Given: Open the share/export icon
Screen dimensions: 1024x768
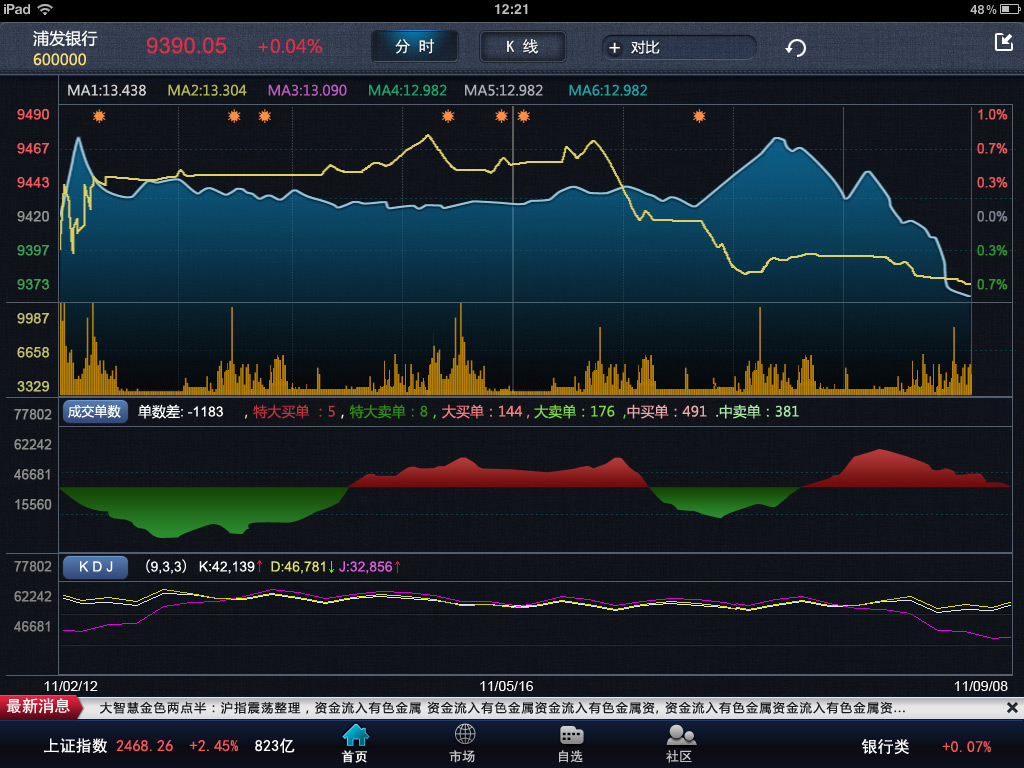Looking at the screenshot, I should (x=1003, y=42).
